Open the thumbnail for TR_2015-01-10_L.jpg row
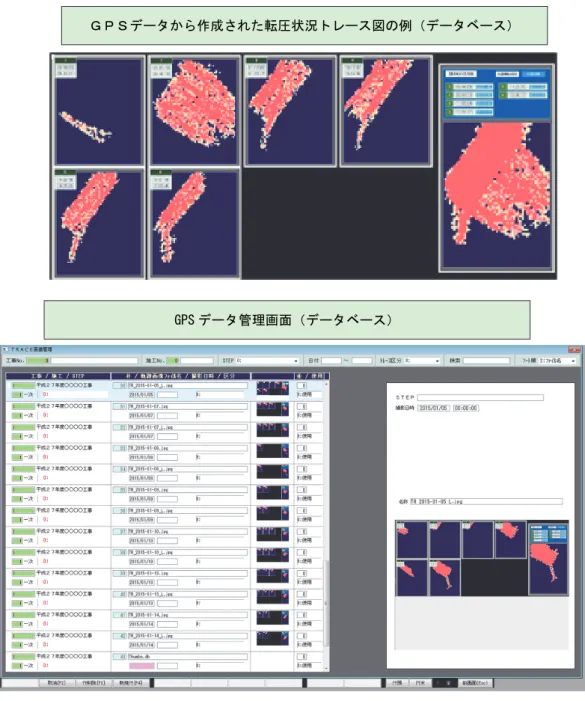This screenshot has height=701, width=585. 273,555
